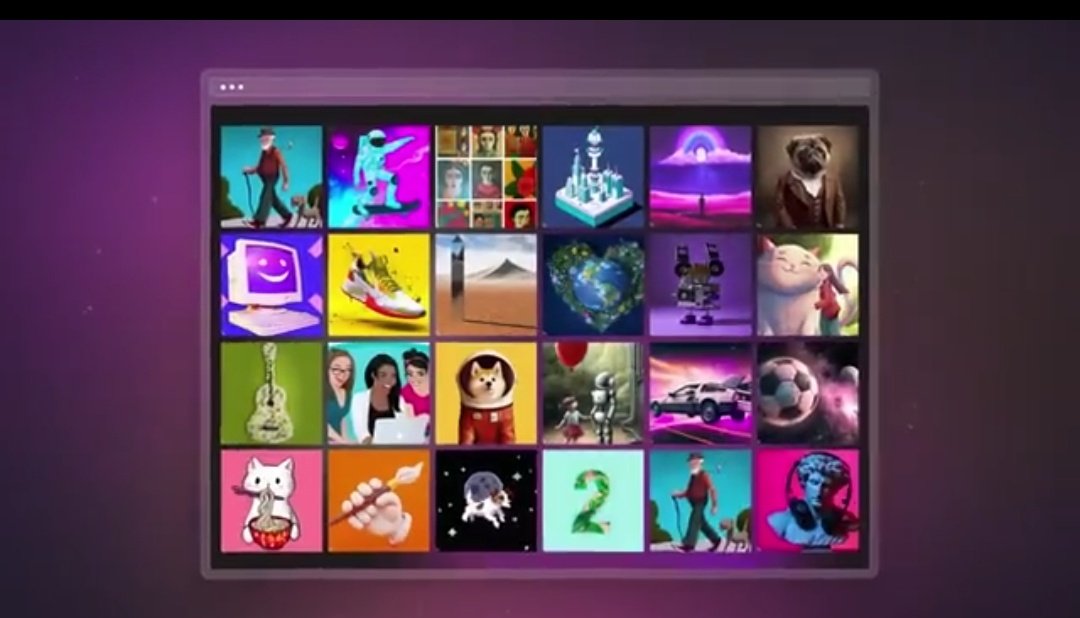Open the DeLorean car neon image
1080x618 pixels.
pos(700,393)
